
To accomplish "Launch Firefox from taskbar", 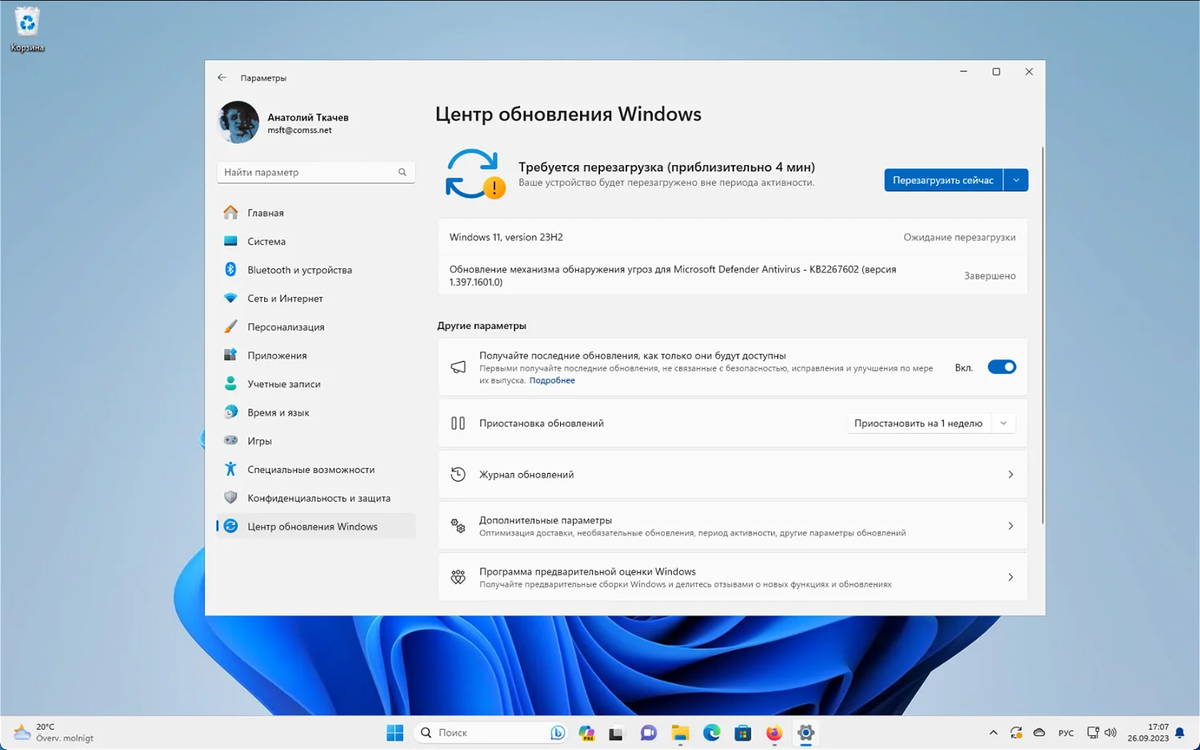I will click(774, 733).
